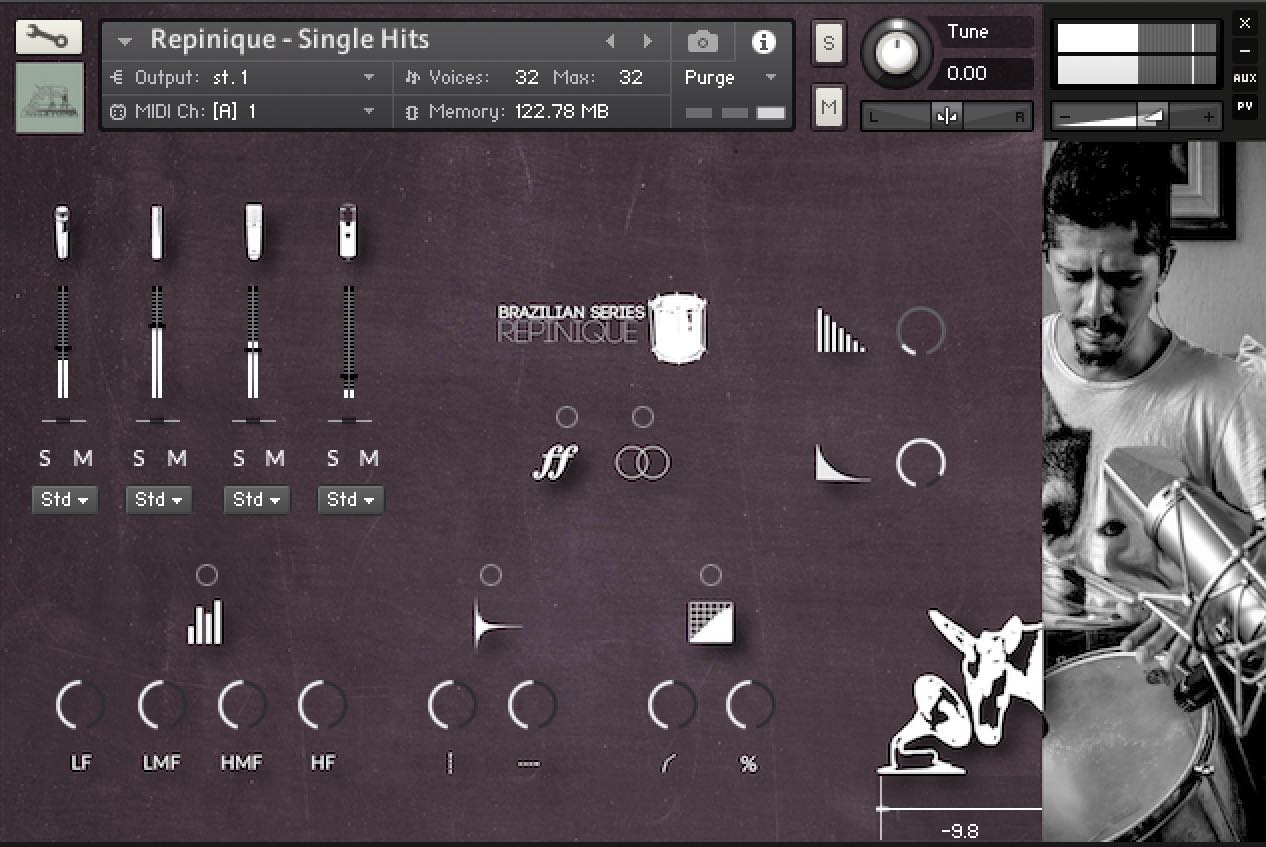Open the first mic channel Std dropdown
This screenshot has width=1266, height=847.
coord(65,499)
